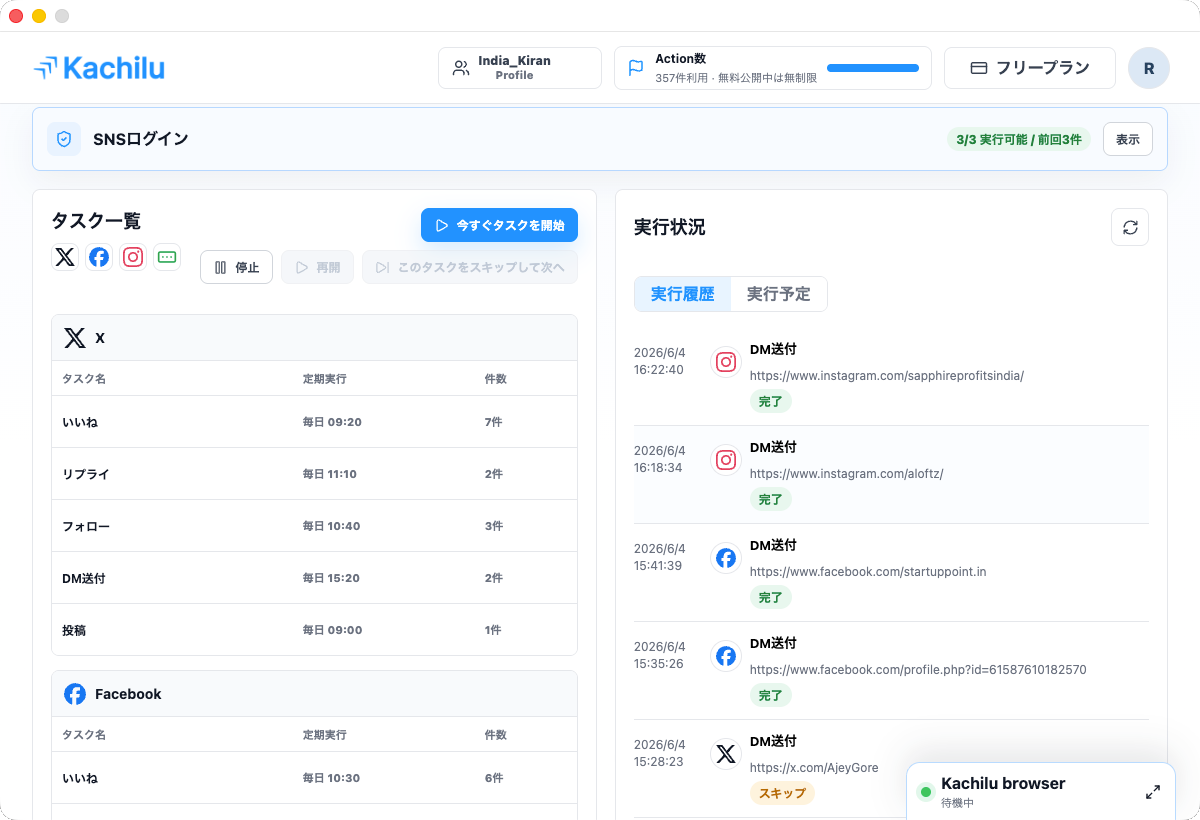Select the フォロー task row

point(314,526)
